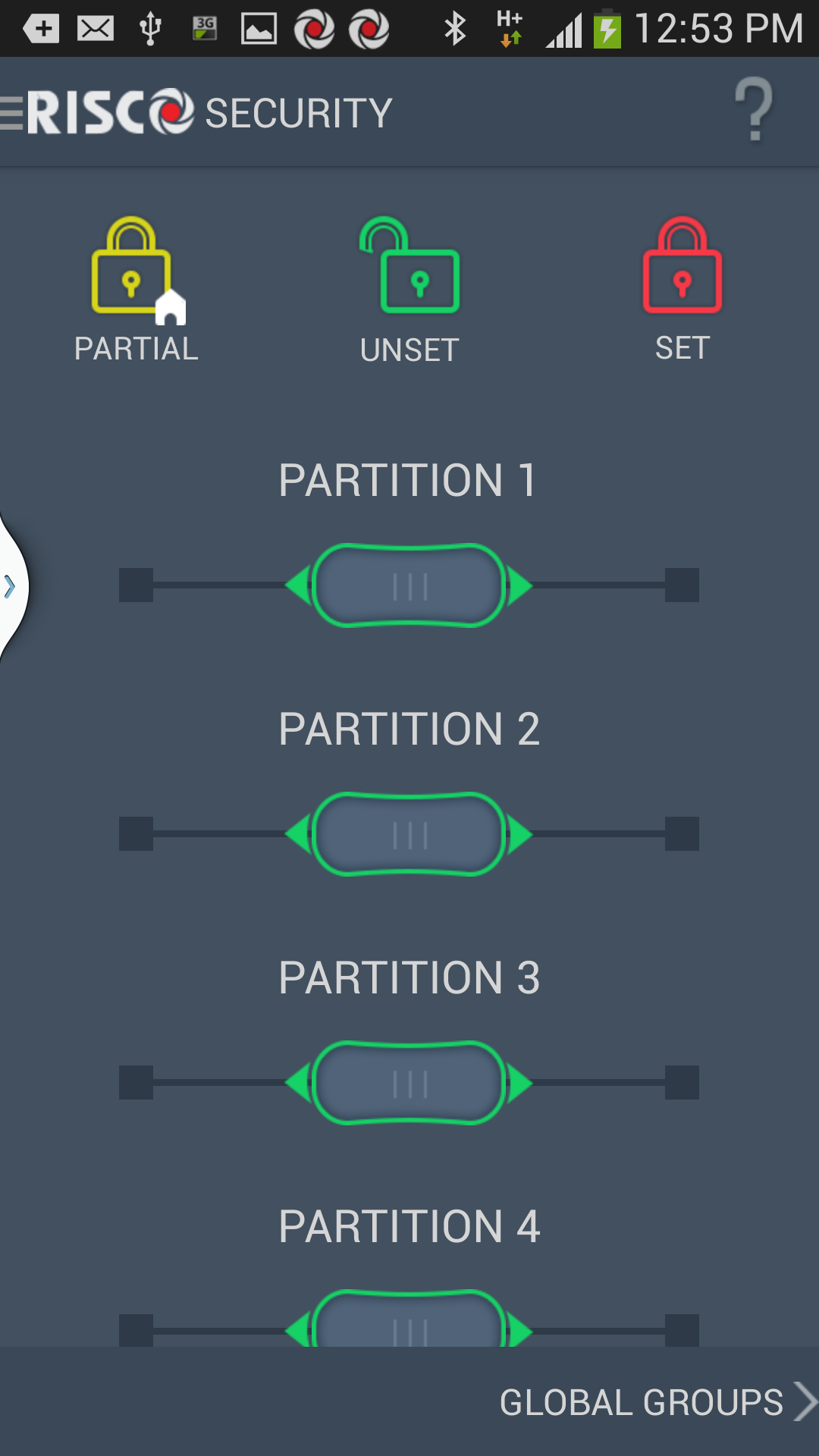Image resolution: width=819 pixels, height=1456 pixels.
Task: Click the GLOBAL GROUPS link
Action: coord(641,1402)
